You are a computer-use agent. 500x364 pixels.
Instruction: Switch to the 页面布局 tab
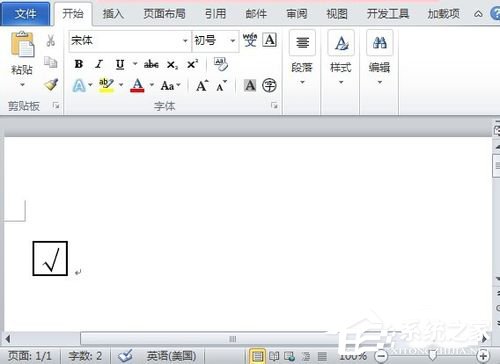[x=164, y=14]
